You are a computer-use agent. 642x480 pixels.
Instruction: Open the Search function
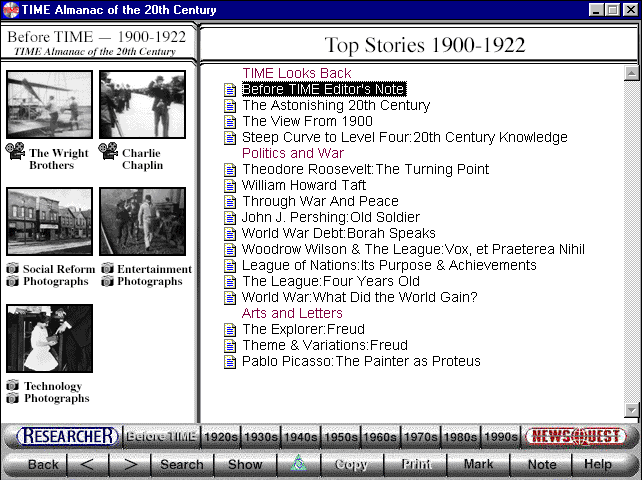182,464
